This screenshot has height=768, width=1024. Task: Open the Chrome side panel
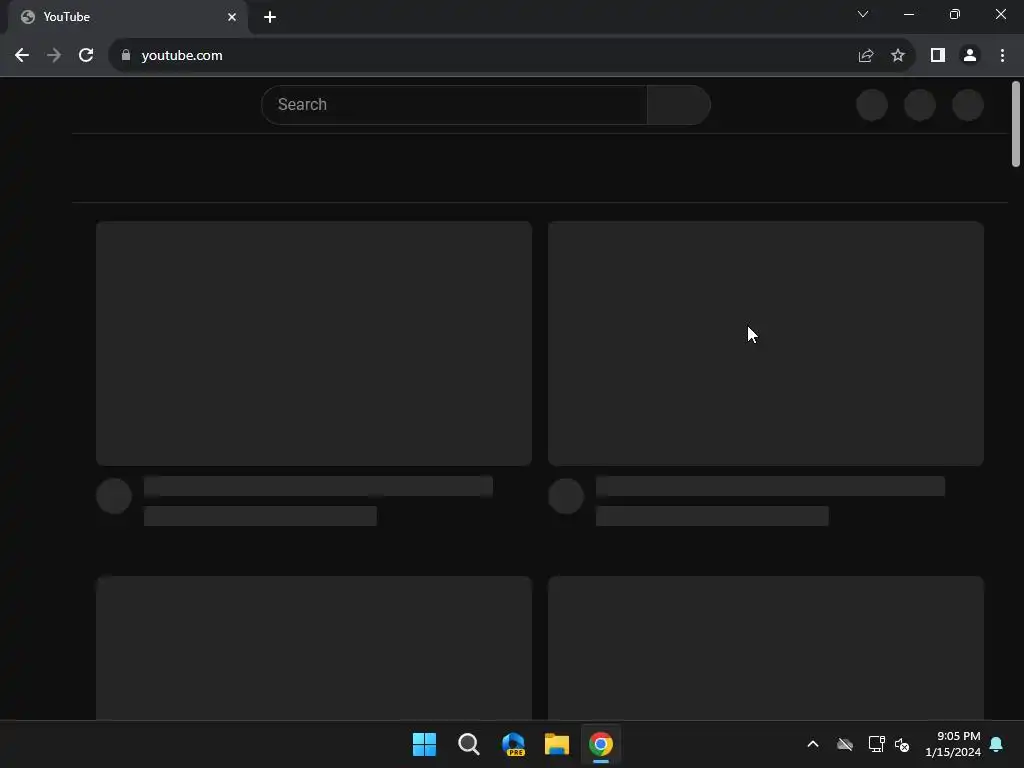click(x=938, y=56)
